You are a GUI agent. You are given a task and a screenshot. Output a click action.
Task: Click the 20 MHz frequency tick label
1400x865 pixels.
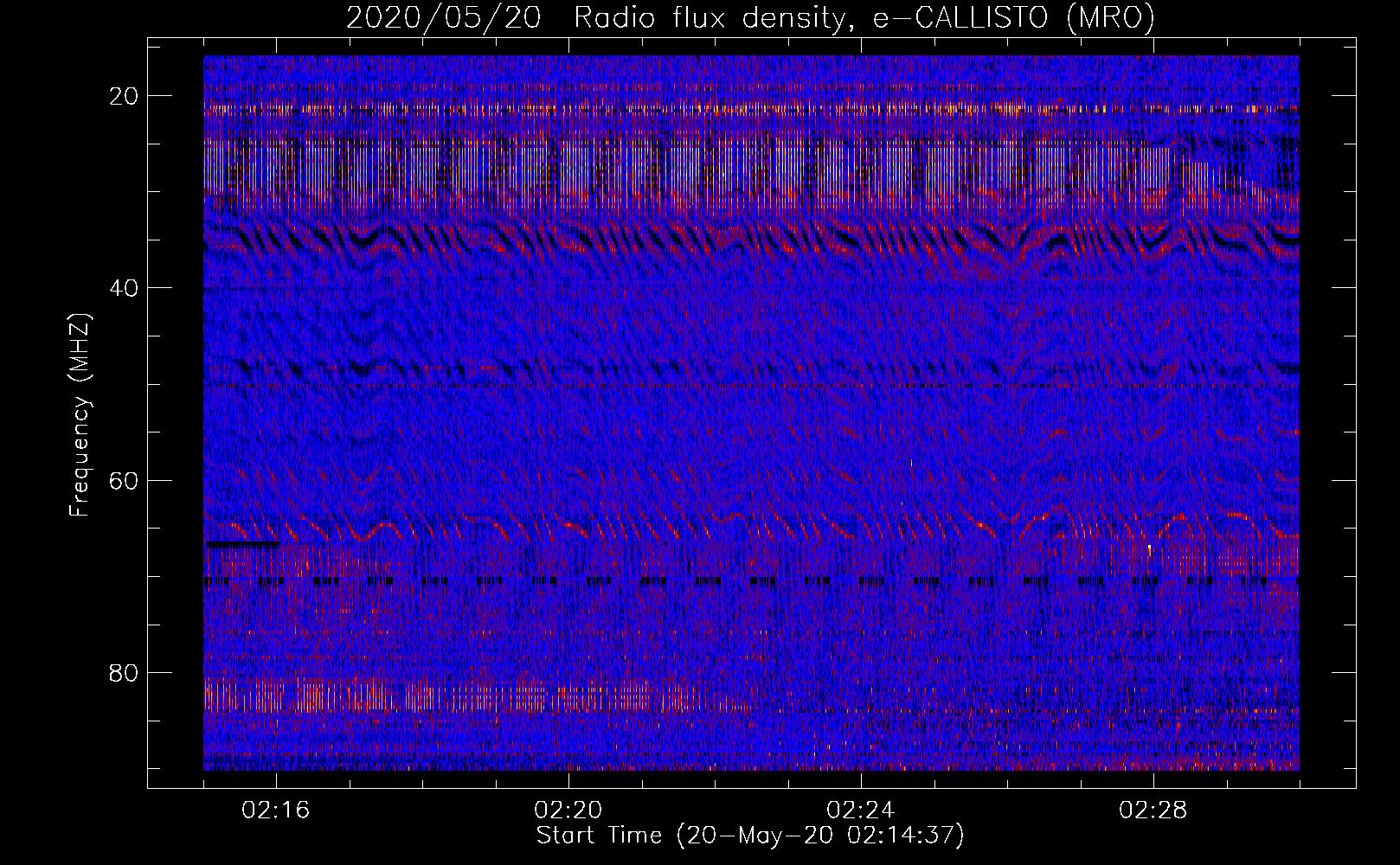point(125,96)
